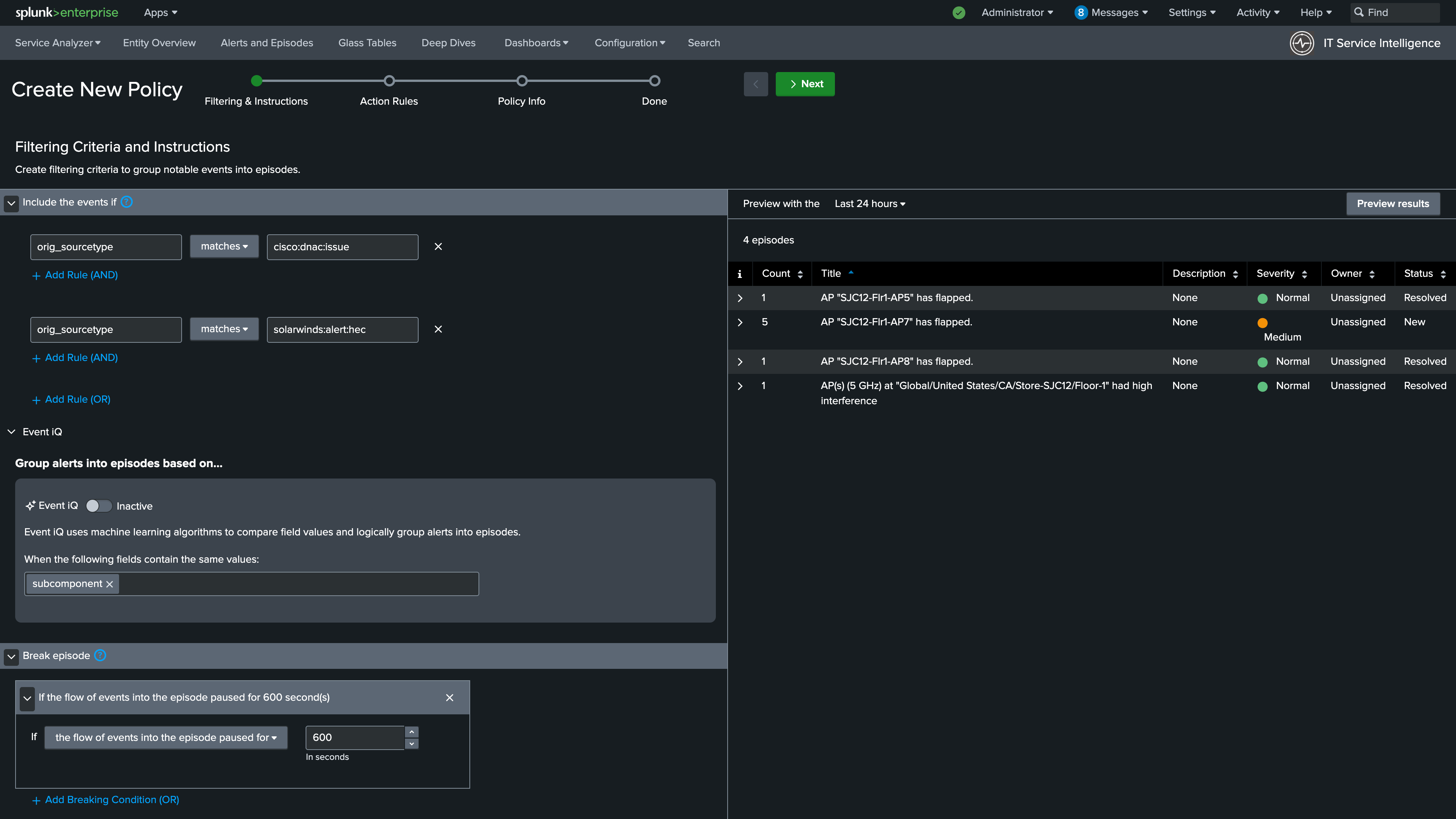Go to Alerts and Episodes
The width and height of the screenshot is (1456, 819).
click(267, 43)
